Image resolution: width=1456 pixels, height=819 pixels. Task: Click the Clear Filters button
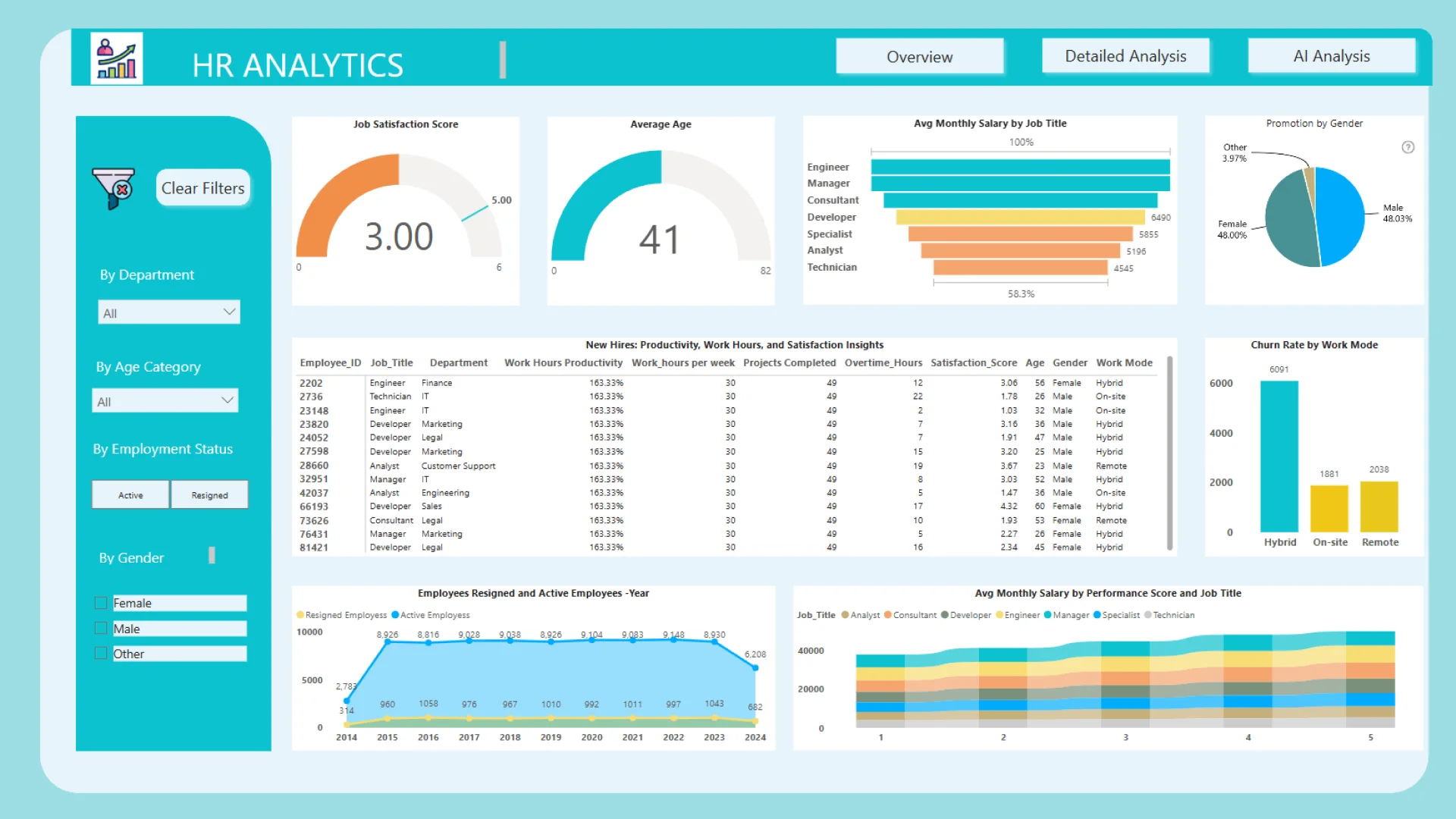tap(202, 188)
